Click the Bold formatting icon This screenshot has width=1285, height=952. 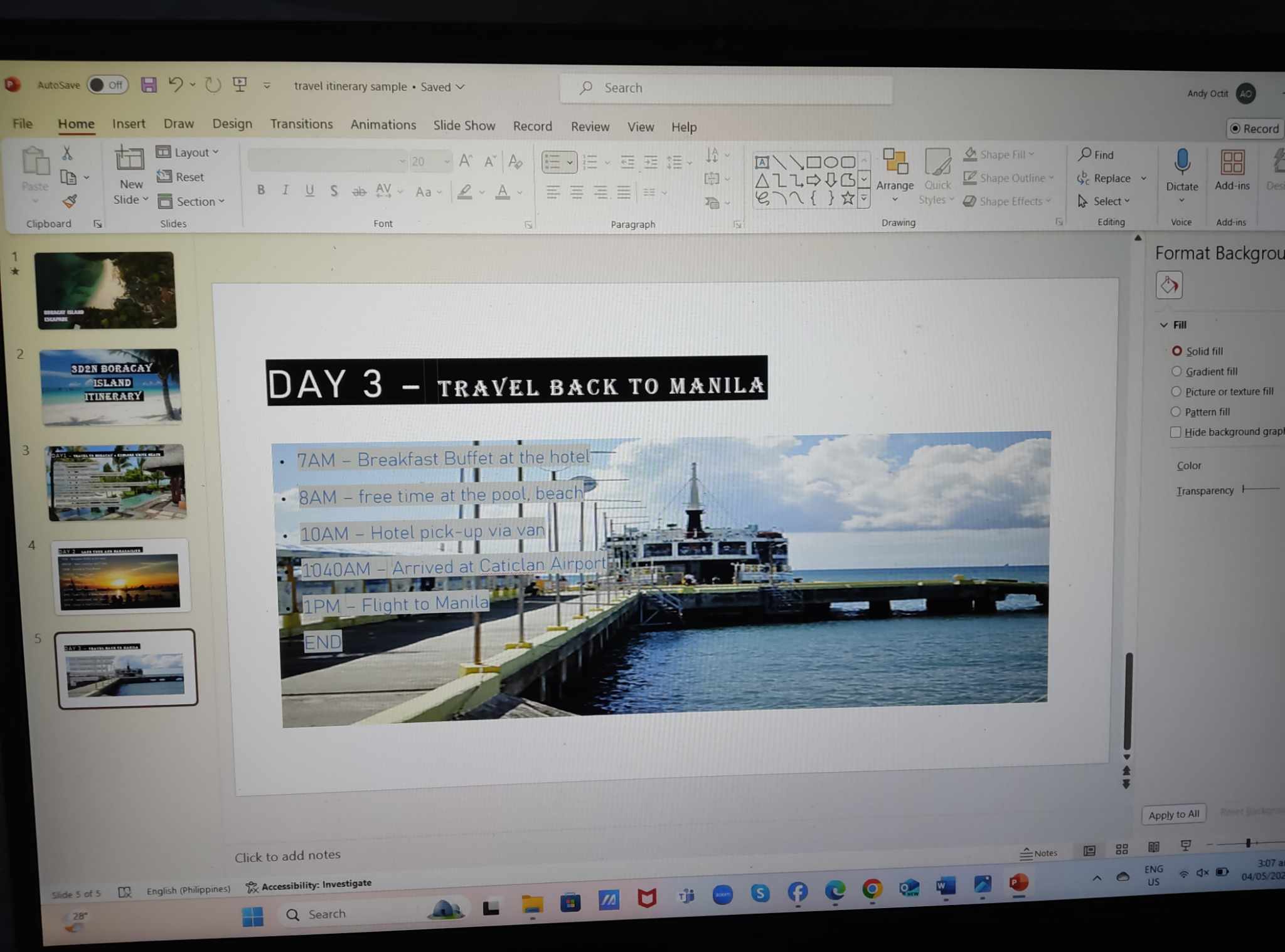pos(261,190)
